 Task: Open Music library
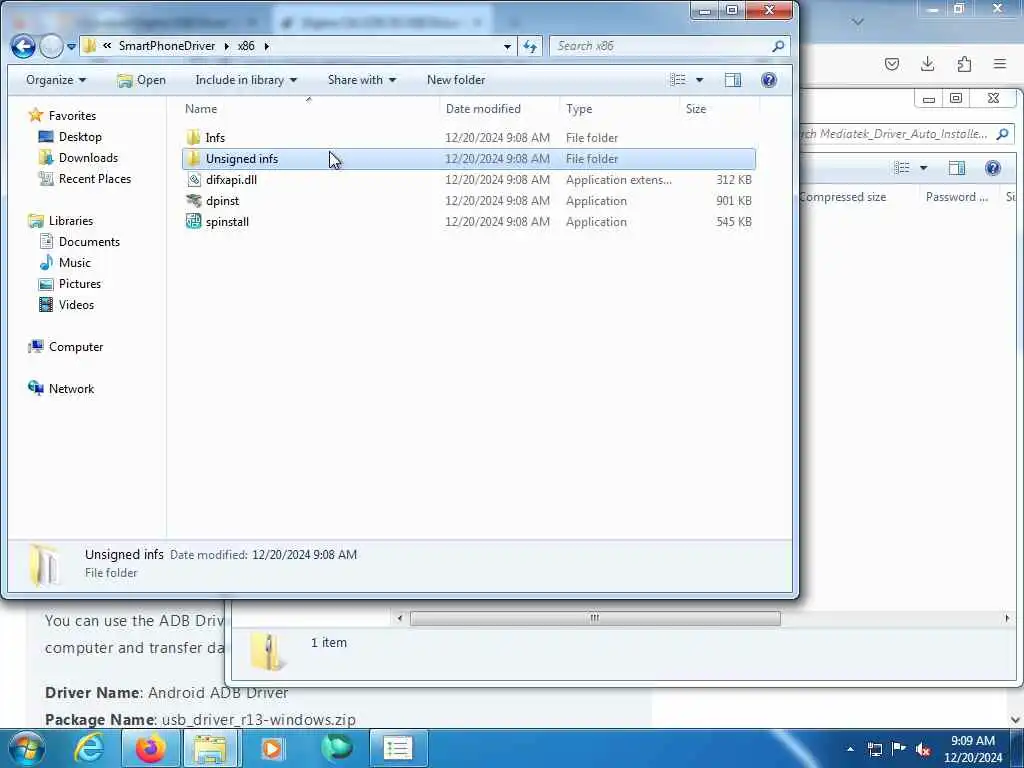click(74, 263)
